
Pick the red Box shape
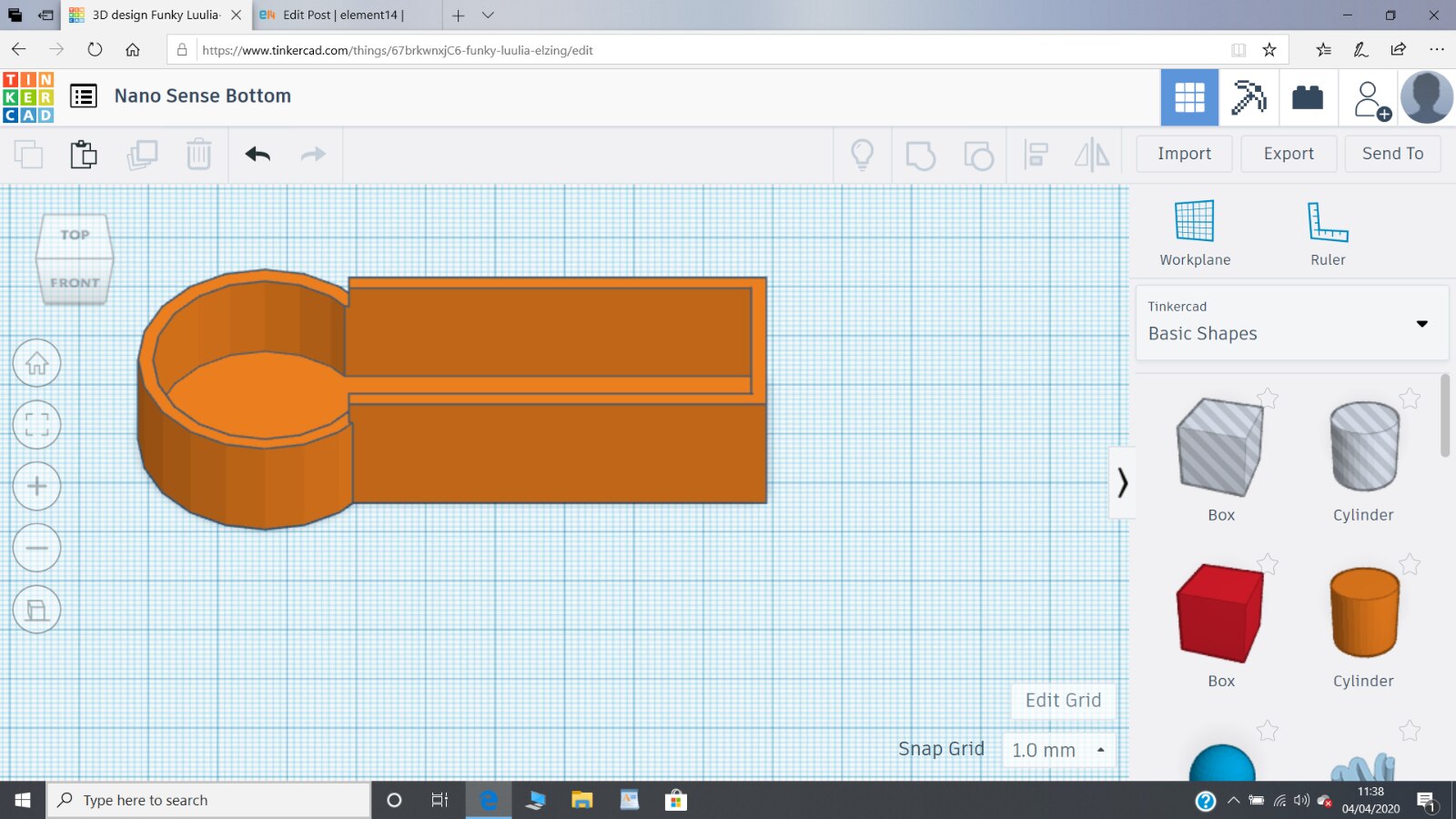[1219, 612]
